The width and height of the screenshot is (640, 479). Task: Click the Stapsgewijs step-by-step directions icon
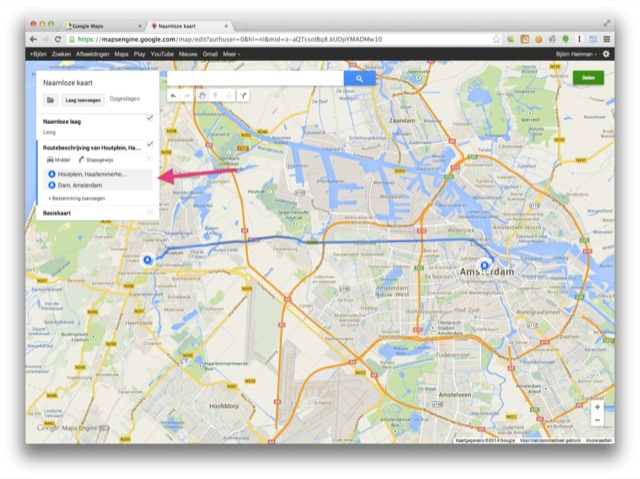click(81, 160)
